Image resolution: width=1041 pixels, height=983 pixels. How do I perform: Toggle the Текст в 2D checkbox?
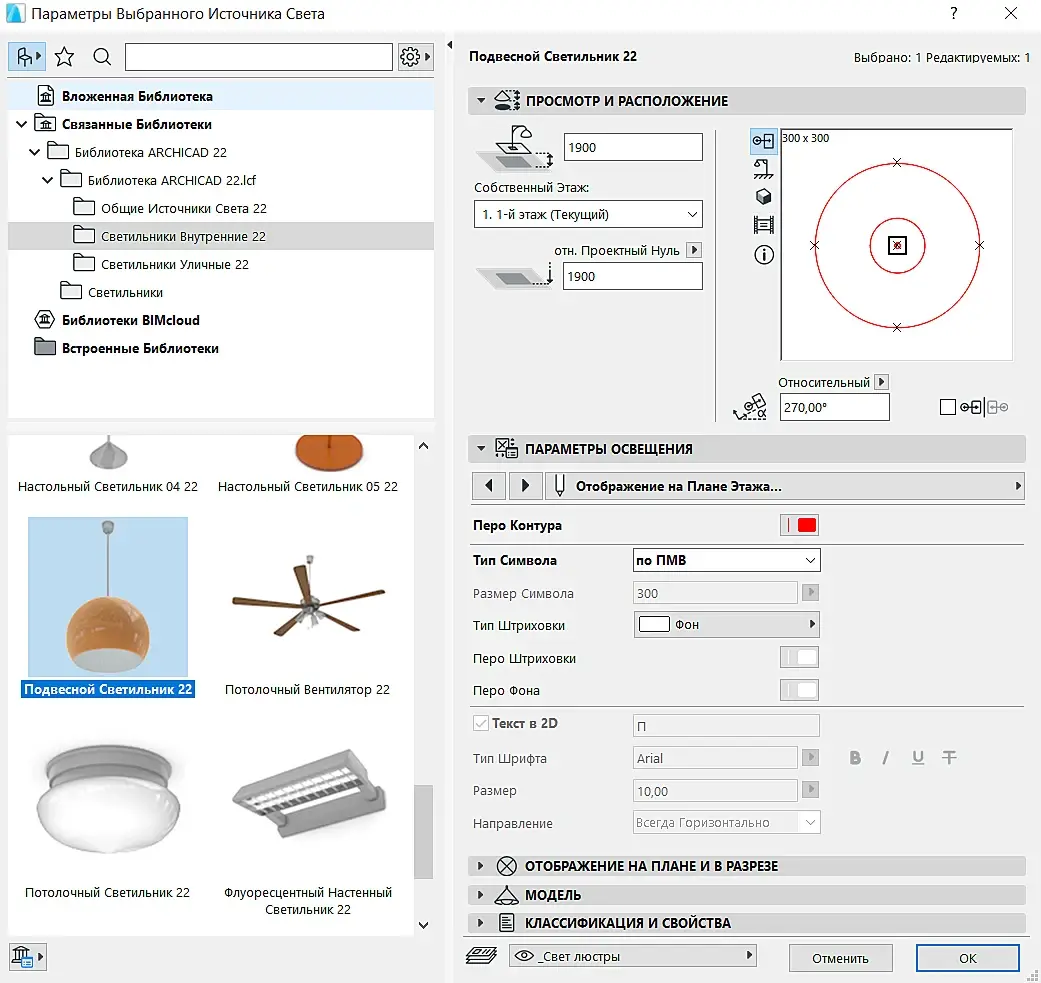[481, 723]
